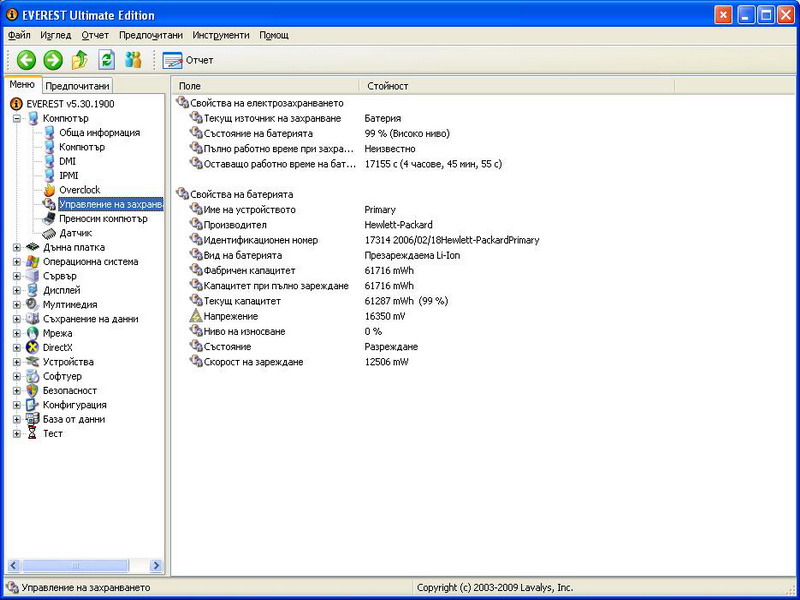This screenshot has width=800, height=600.
Task: Expand the Дънна платка node
Action: coord(17,247)
